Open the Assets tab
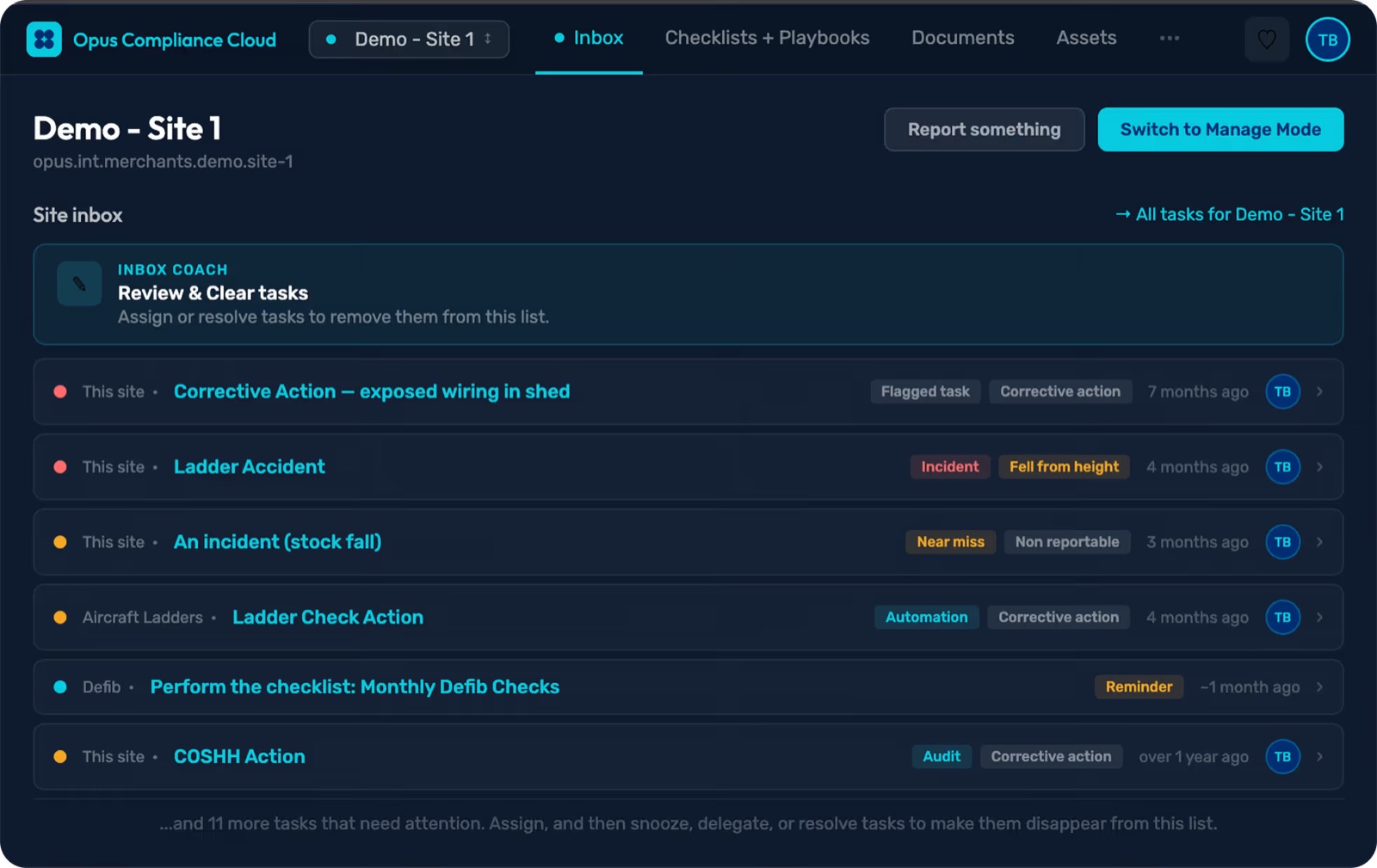The width and height of the screenshot is (1377, 868). coord(1086,38)
